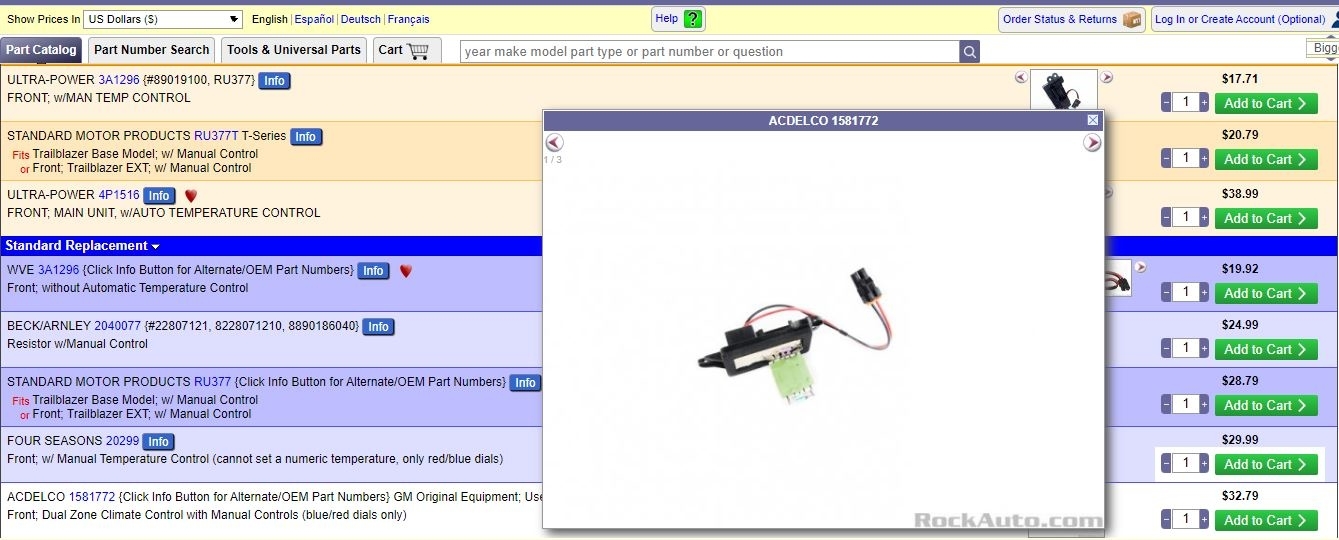Switch language to Español
Image resolution: width=1339 pixels, height=540 pixels.
[x=314, y=19]
